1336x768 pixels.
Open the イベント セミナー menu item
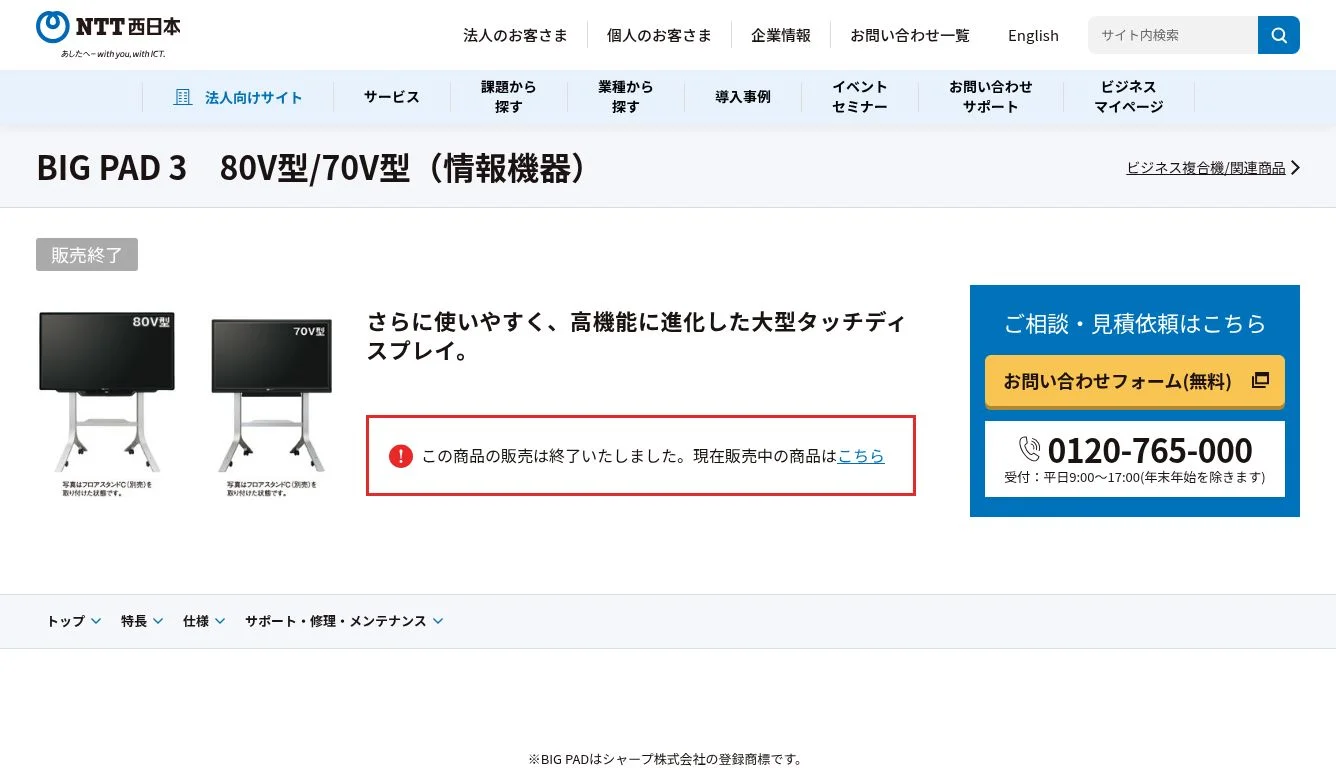[860, 97]
